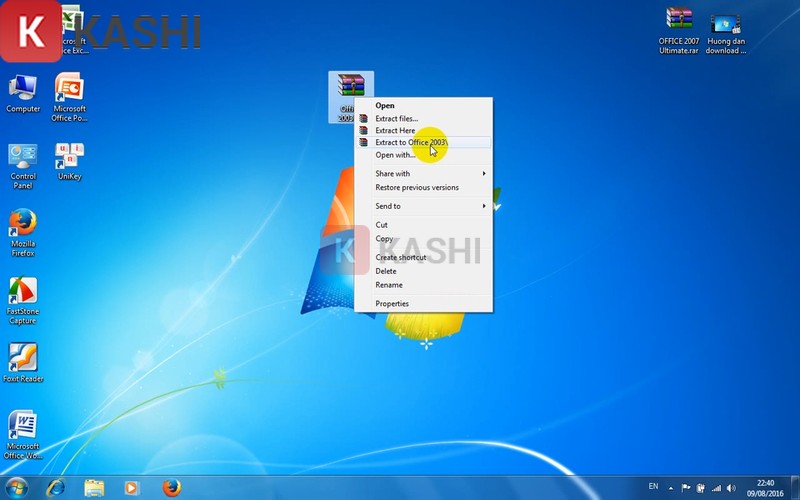The width and height of the screenshot is (800, 500).
Task: Open the taskbar clock showing 22:40
Action: [x=765, y=487]
